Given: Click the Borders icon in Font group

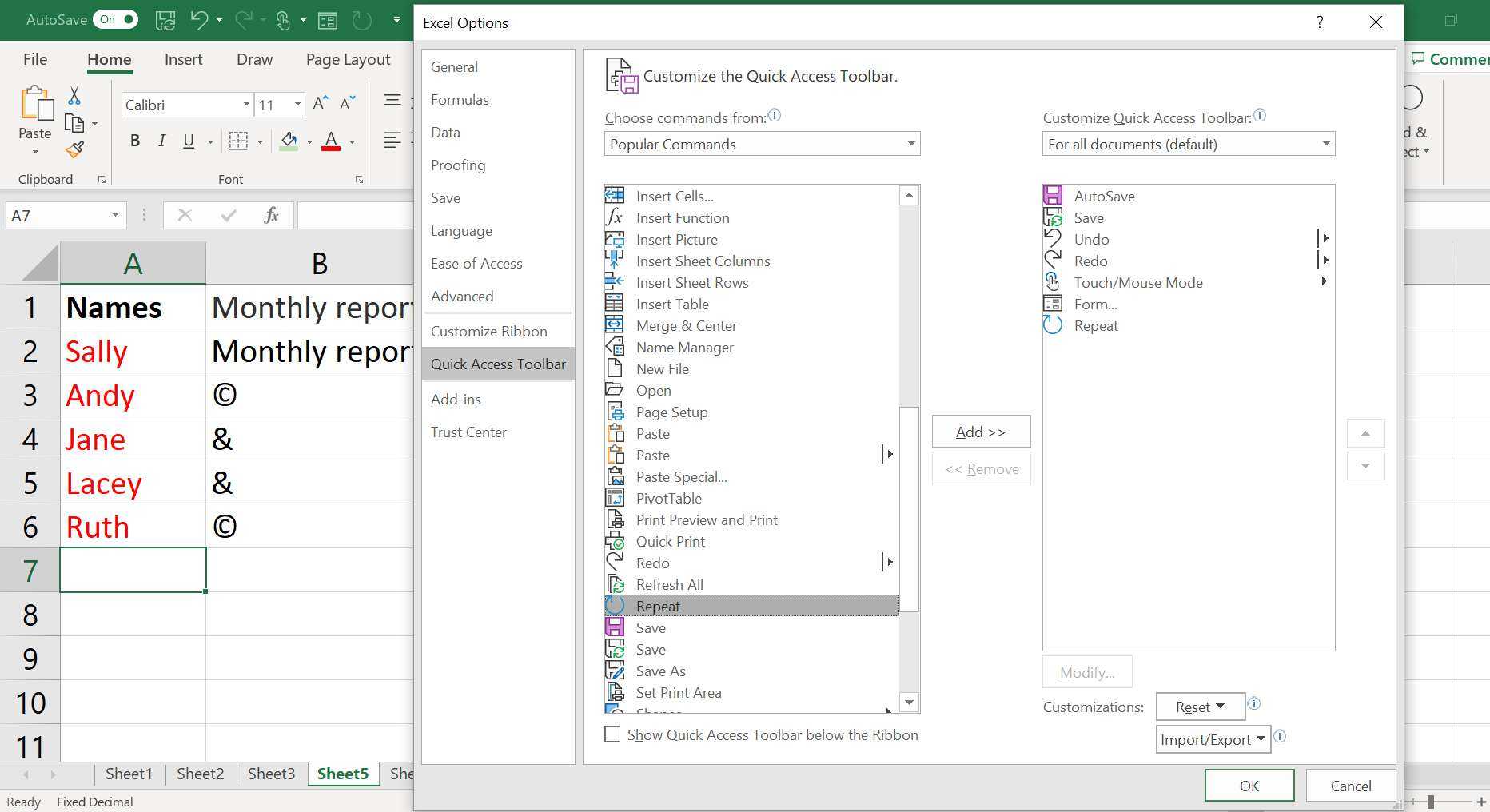Looking at the screenshot, I should point(238,141).
